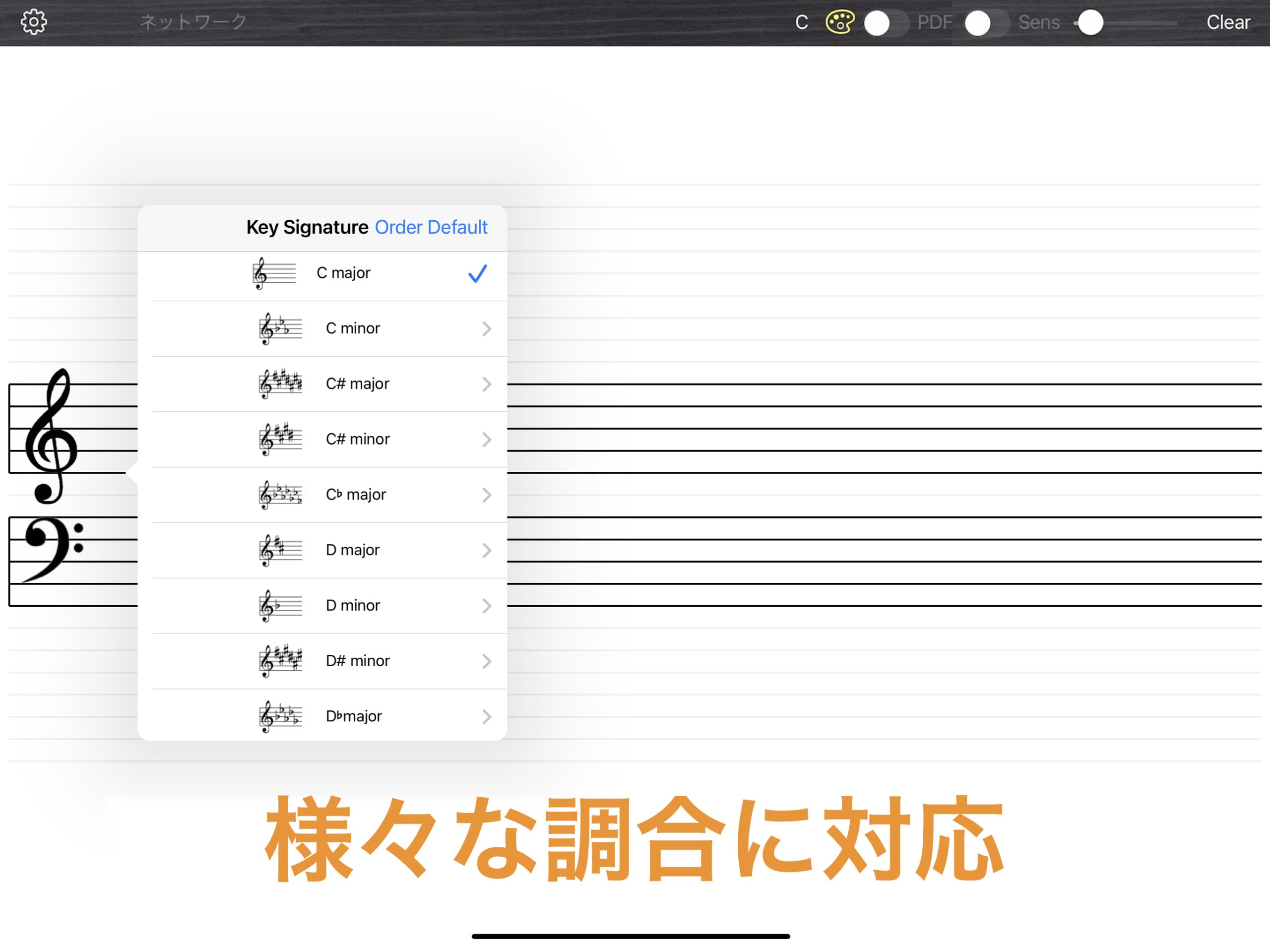This screenshot has height=952, width=1270.
Task: Click the C minor key signature thumbnail
Action: pos(280,329)
